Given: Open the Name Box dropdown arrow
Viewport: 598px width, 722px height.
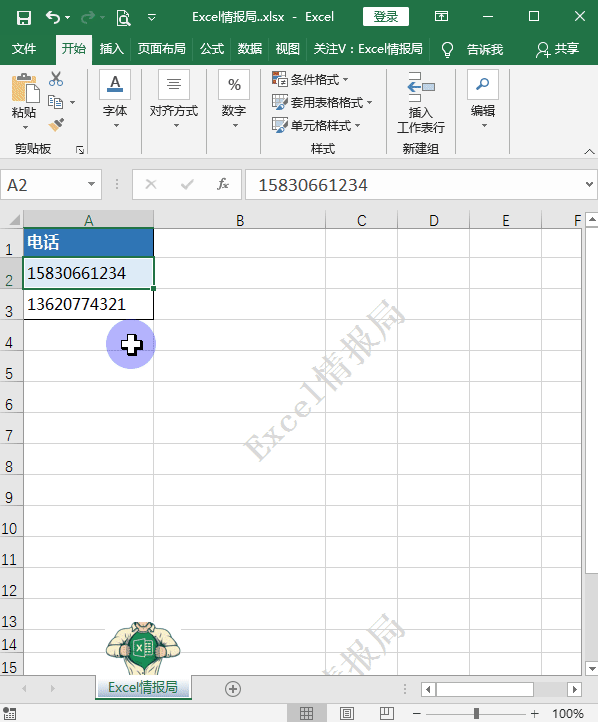Looking at the screenshot, I should 92,185.
